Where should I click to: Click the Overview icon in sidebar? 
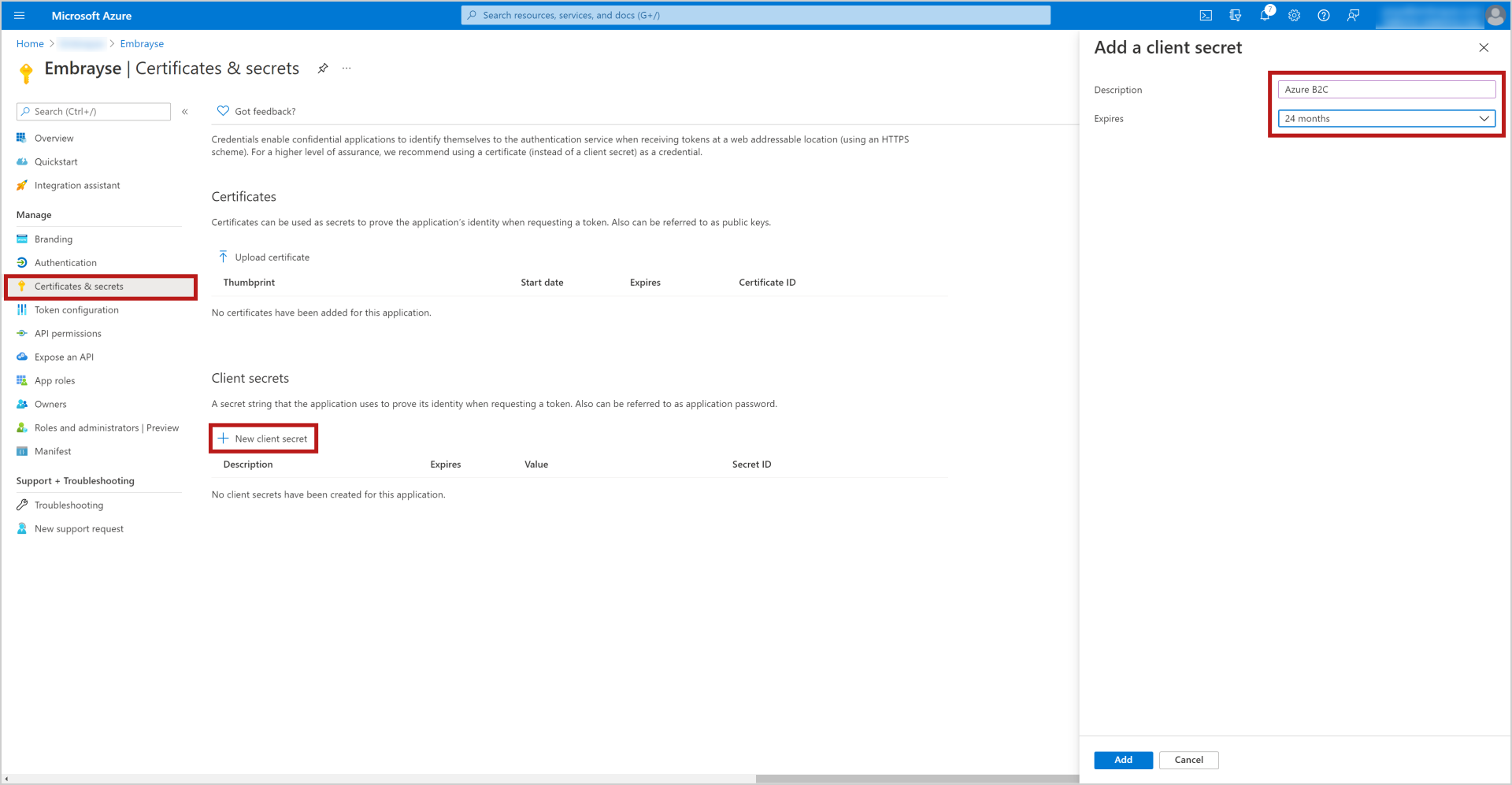(x=22, y=138)
